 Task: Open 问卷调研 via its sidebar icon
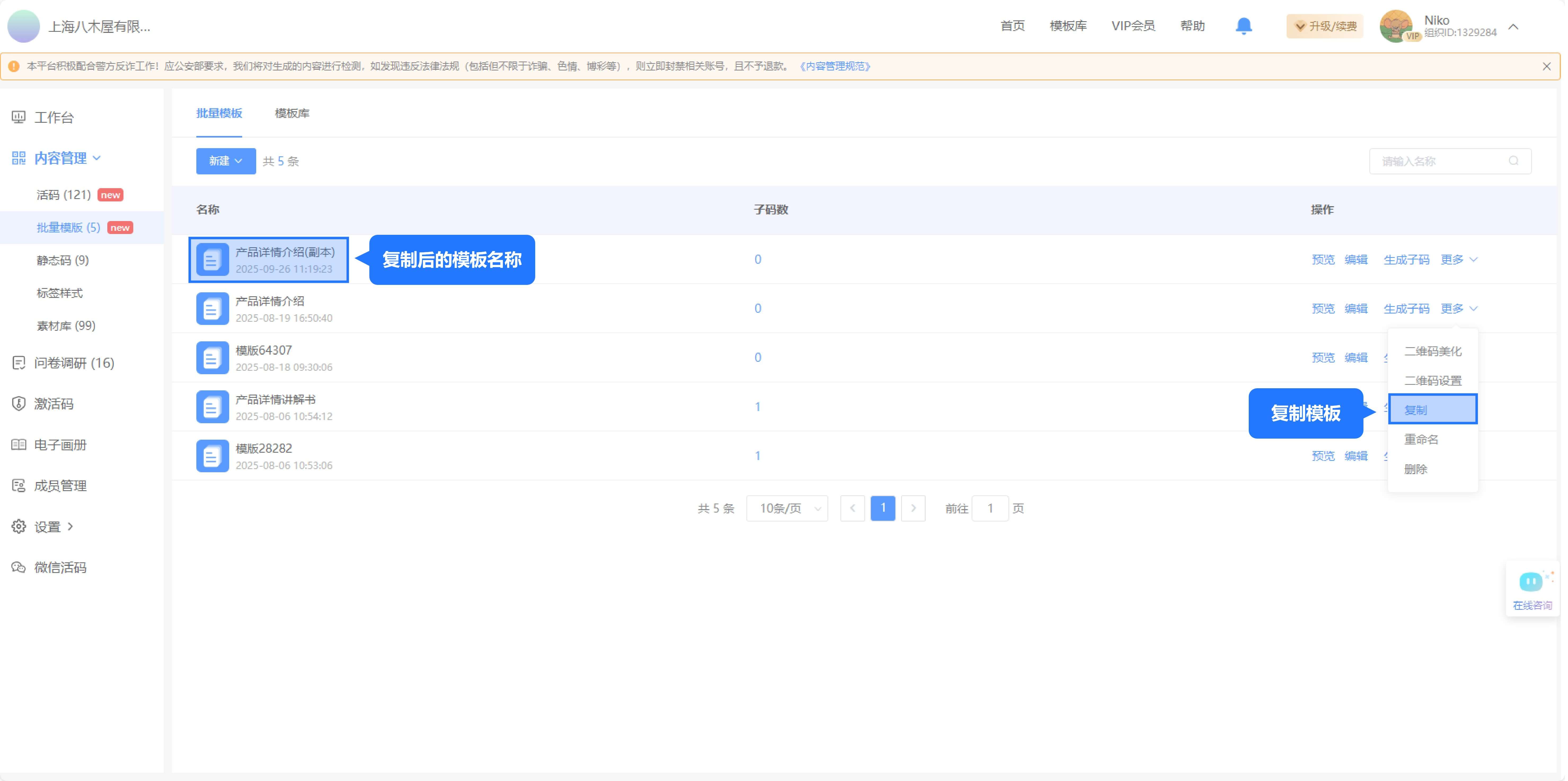(18, 363)
